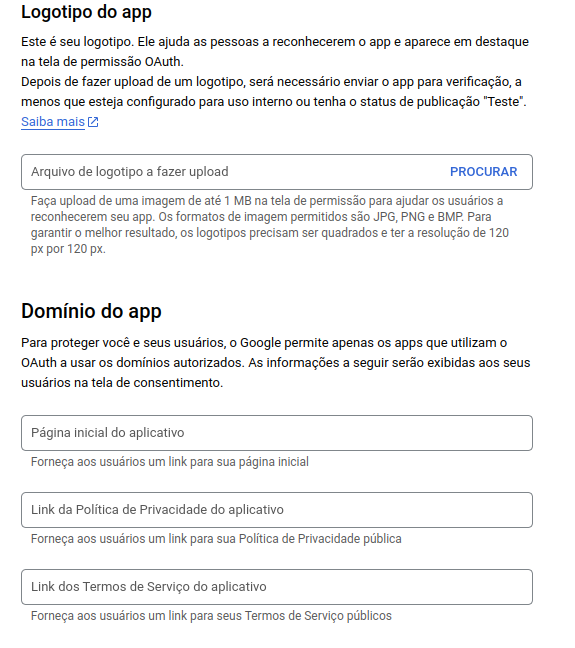Click the Termos de Serviço públicos helper text
The height and width of the screenshot is (648, 575).
coord(211,616)
